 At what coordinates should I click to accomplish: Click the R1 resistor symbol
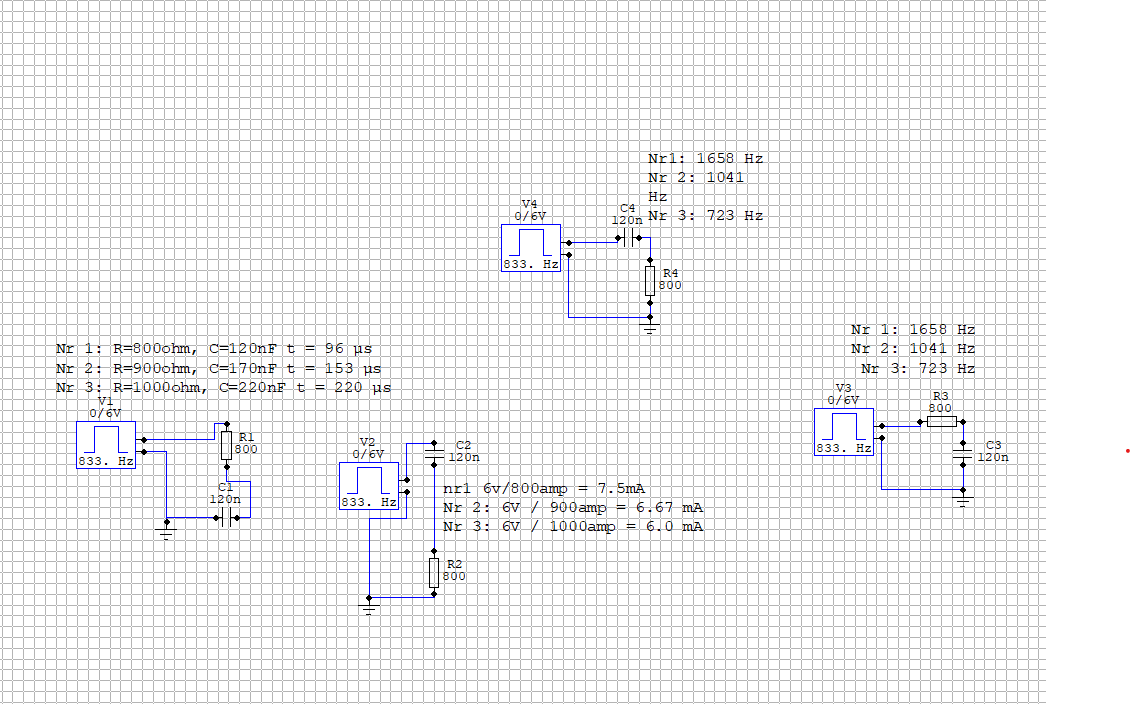(226, 446)
